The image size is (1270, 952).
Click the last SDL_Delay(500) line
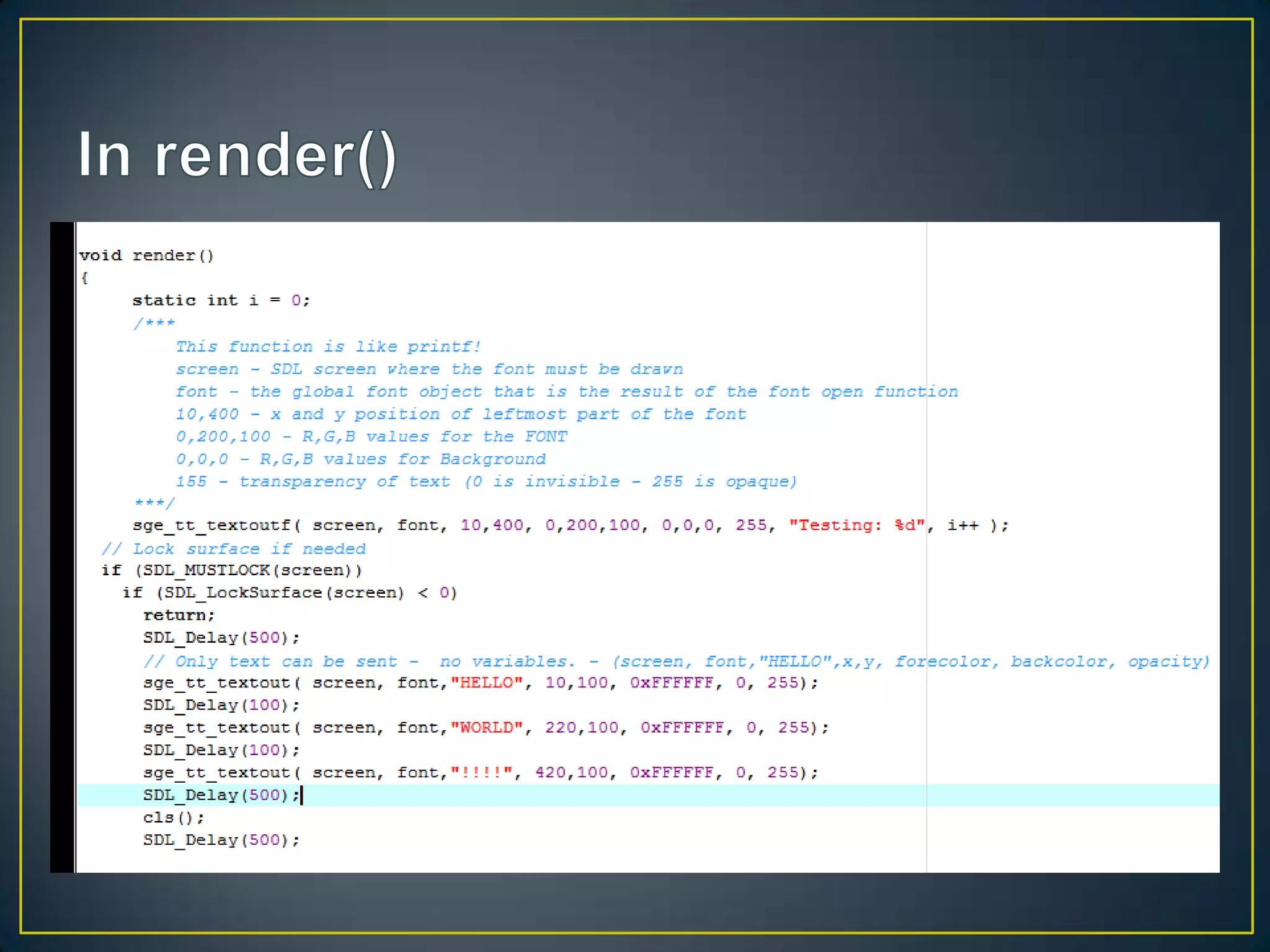pyautogui.click(x=221, y=840)
